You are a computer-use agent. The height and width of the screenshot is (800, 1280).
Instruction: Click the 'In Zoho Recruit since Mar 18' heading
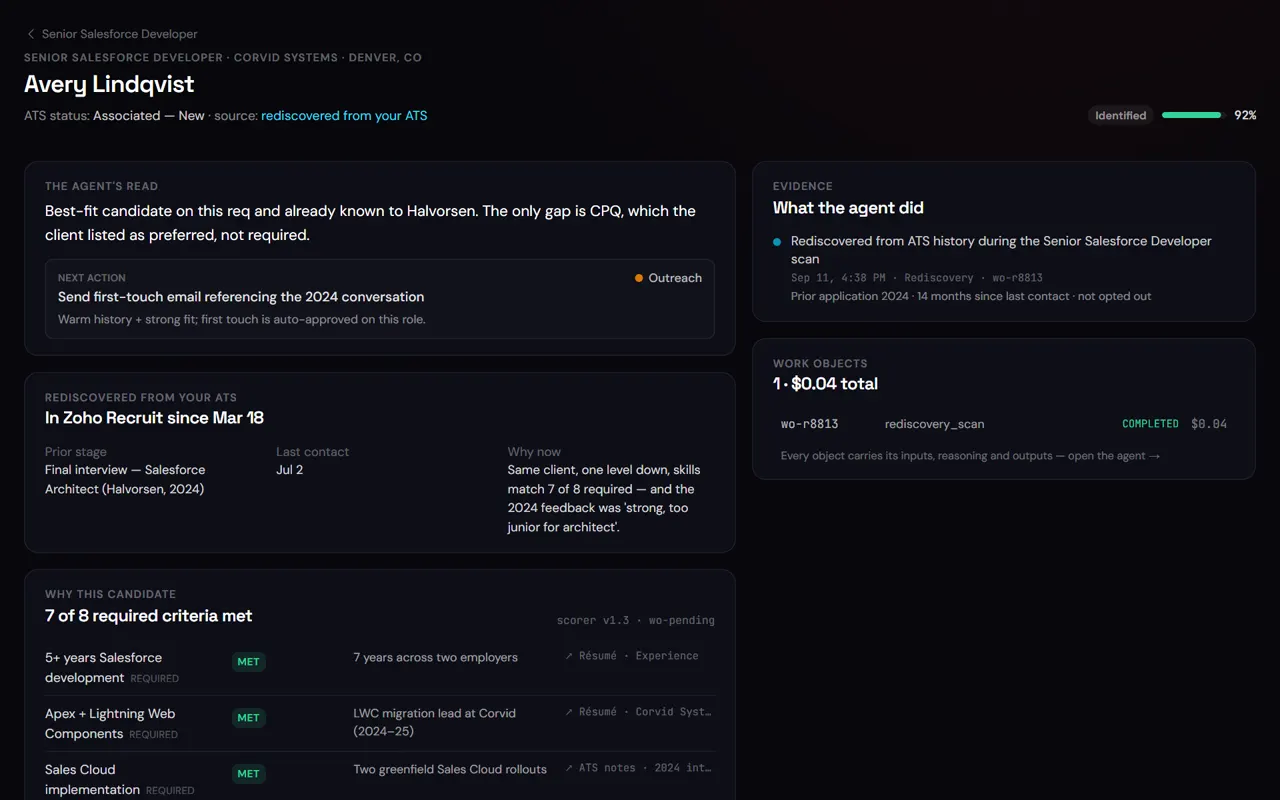pyautogui.click(x=154, y=418)
